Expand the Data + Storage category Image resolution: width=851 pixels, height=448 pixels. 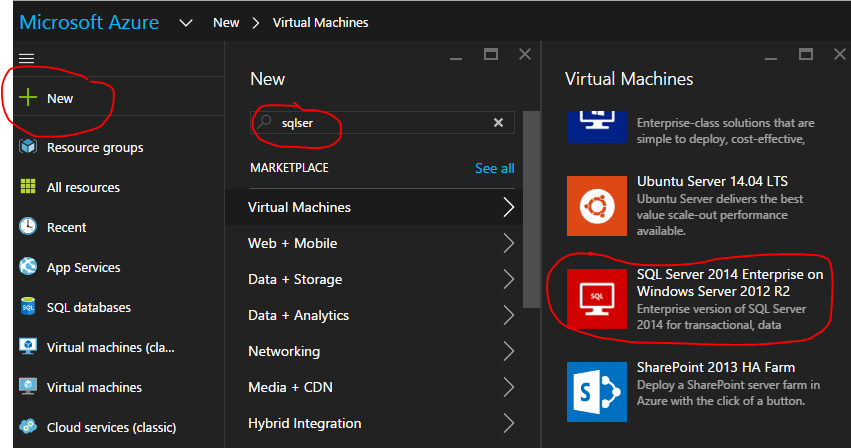click(381, 279)
